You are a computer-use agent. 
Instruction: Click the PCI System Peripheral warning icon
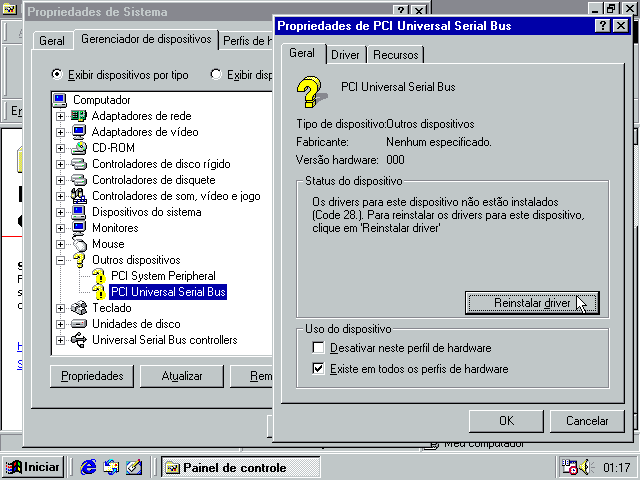click(98, 276)
